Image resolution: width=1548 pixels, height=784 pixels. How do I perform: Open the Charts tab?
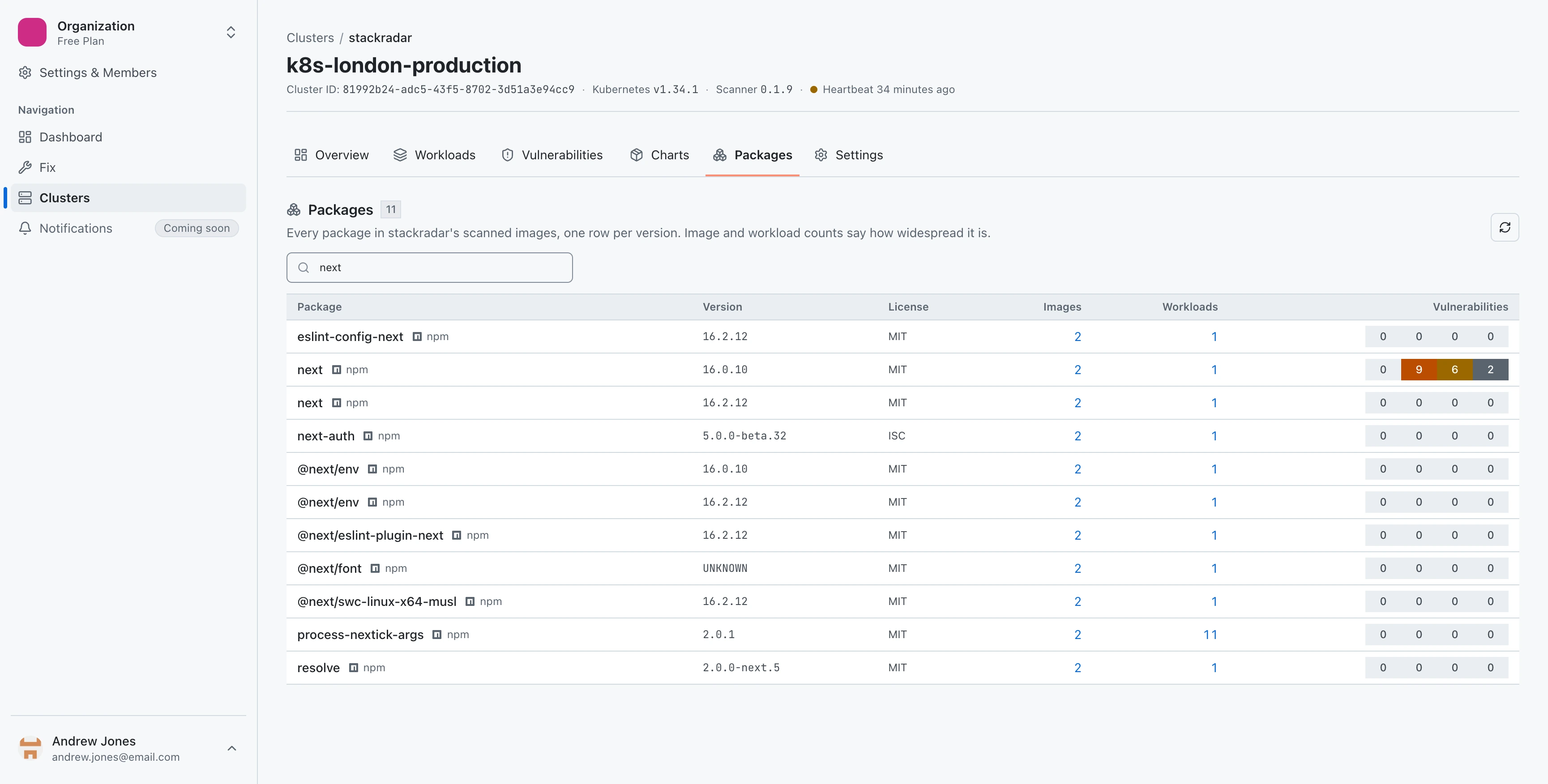point(659,155)
